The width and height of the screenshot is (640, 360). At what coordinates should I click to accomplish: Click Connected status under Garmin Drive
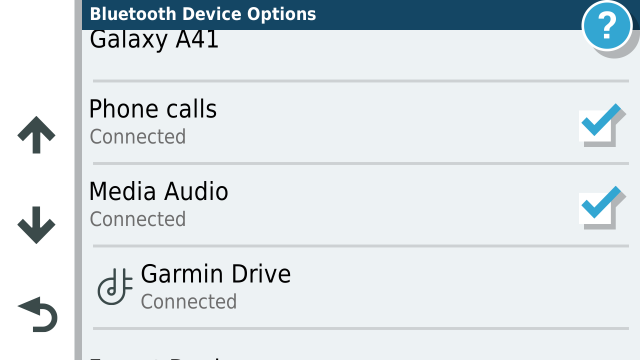tap(189, 302)
